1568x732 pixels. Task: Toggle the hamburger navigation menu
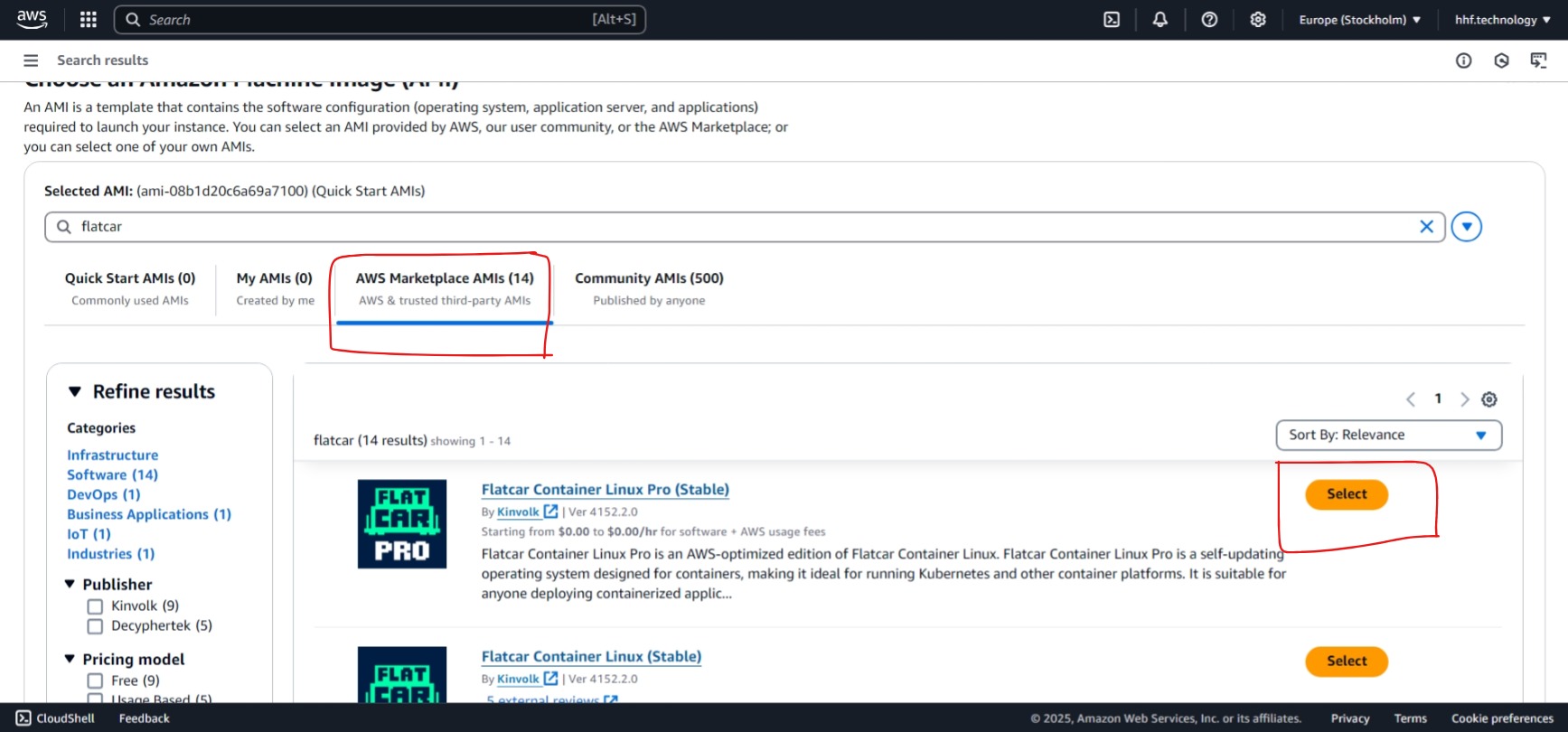coord(31,61)
